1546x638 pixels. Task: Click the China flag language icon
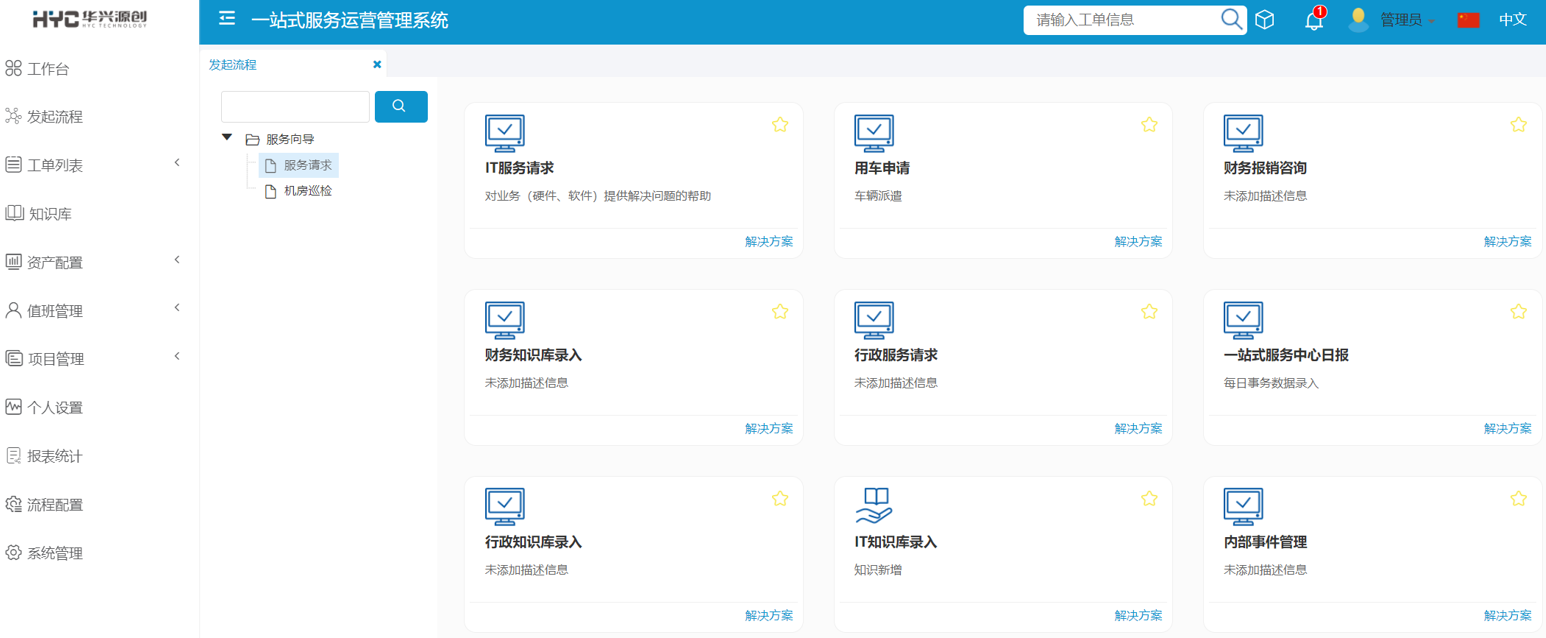pos(1468,20)
